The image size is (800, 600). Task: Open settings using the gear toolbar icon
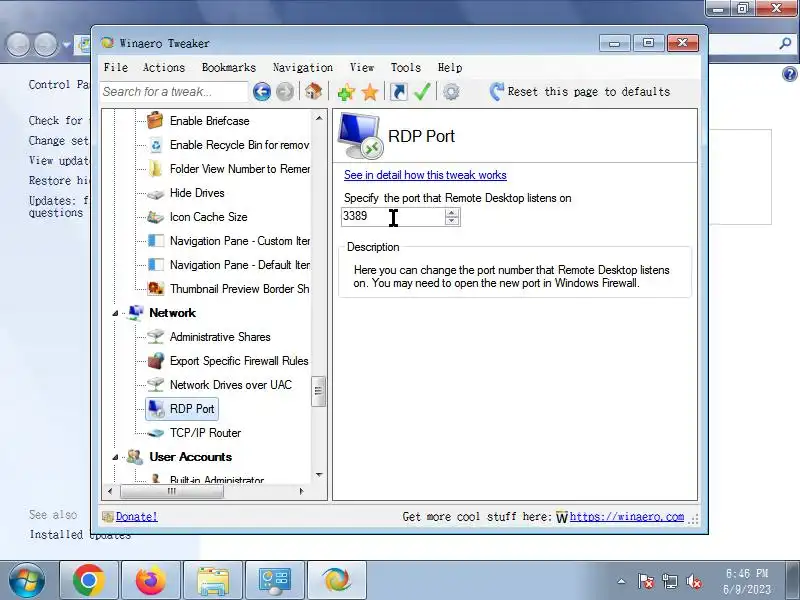tap(451, 92)
